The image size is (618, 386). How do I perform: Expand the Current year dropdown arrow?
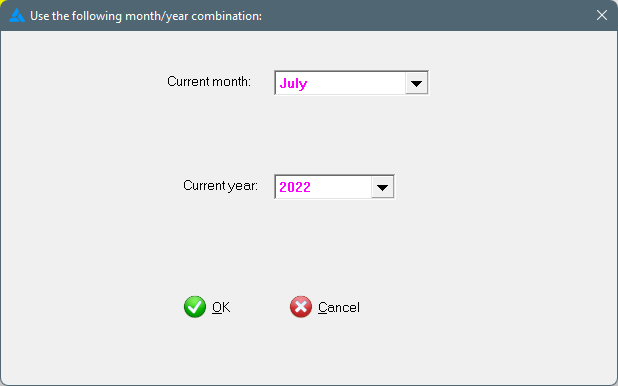point(382,187)
